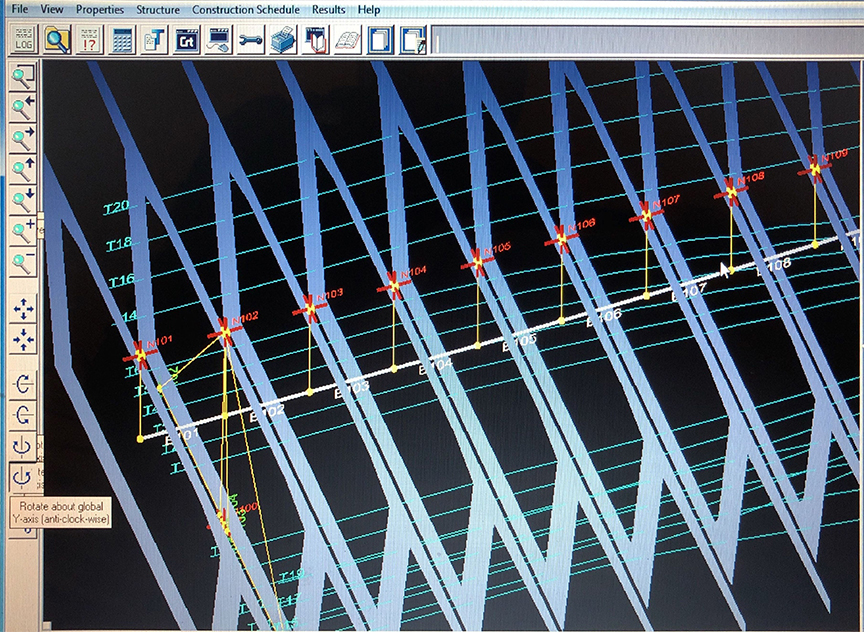This screenshot has width=864, height=632.
Task: Zoom out using the minus magnifier
Action: (22, 264)
